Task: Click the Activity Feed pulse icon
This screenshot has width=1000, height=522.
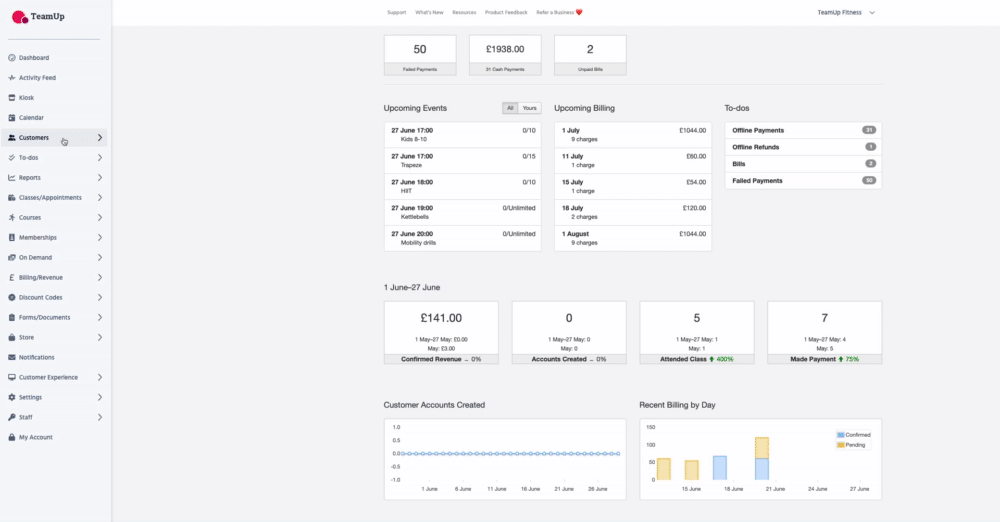Action: [x=11, y=78]
